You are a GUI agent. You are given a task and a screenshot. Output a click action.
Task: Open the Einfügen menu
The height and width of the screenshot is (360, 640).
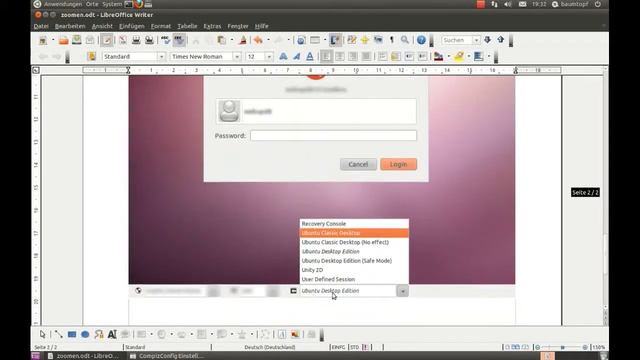[132, 26]
